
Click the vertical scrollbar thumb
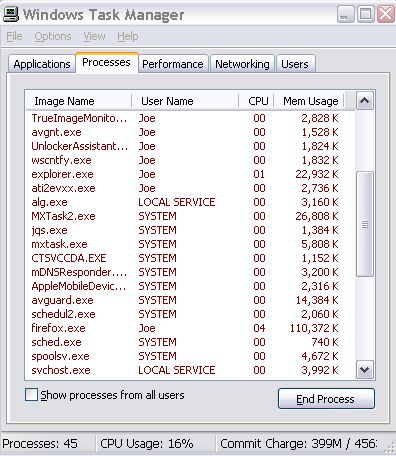[x=365, y=224]
